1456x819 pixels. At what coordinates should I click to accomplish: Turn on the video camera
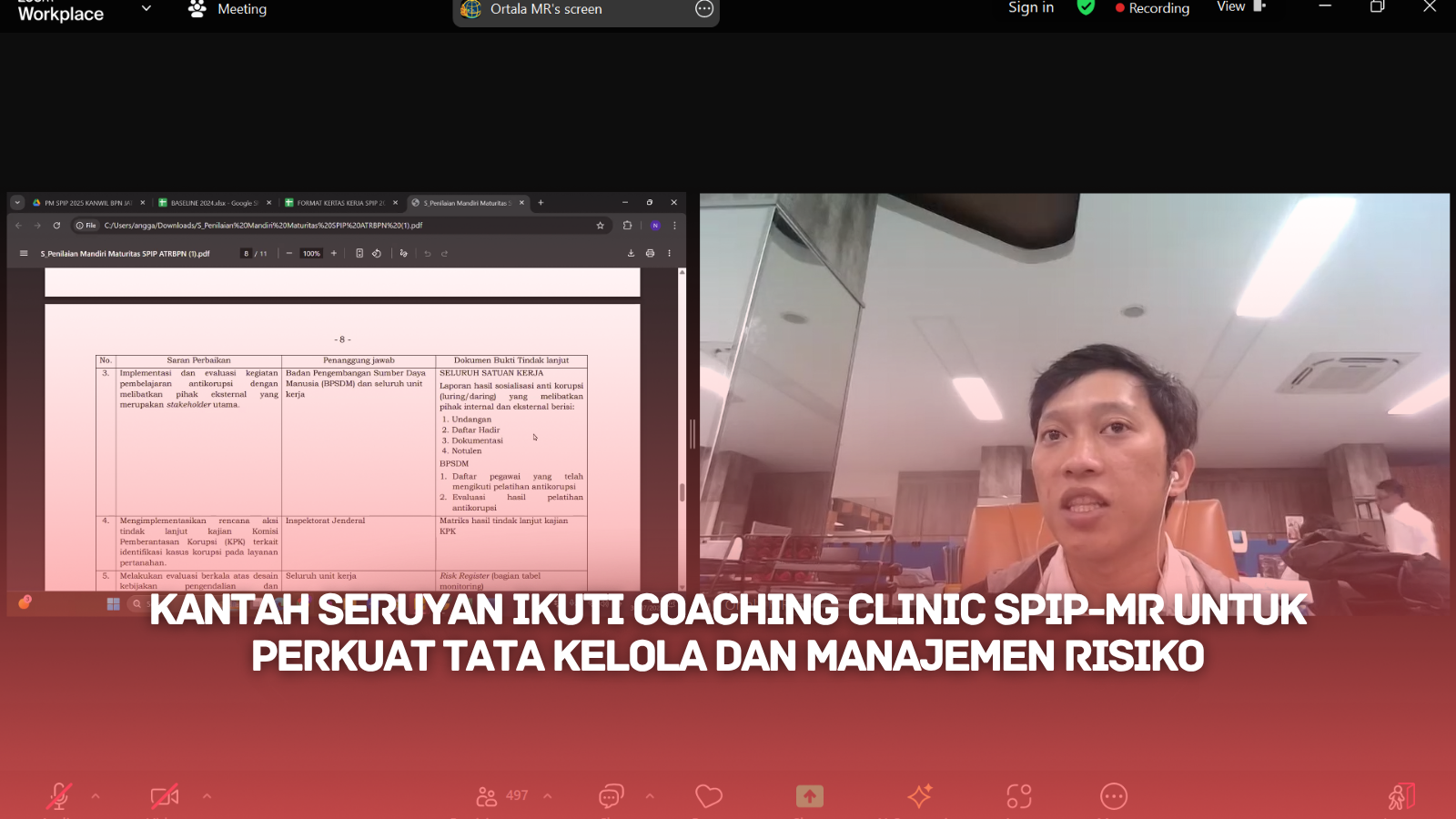[164, 796]
